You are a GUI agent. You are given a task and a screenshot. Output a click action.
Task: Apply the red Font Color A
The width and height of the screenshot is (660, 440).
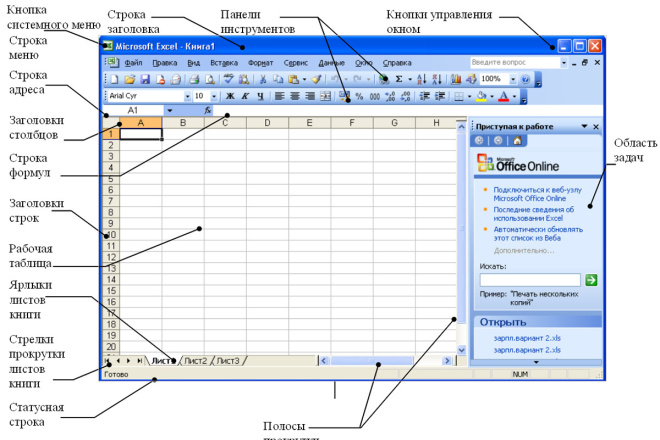pos(503,96)
